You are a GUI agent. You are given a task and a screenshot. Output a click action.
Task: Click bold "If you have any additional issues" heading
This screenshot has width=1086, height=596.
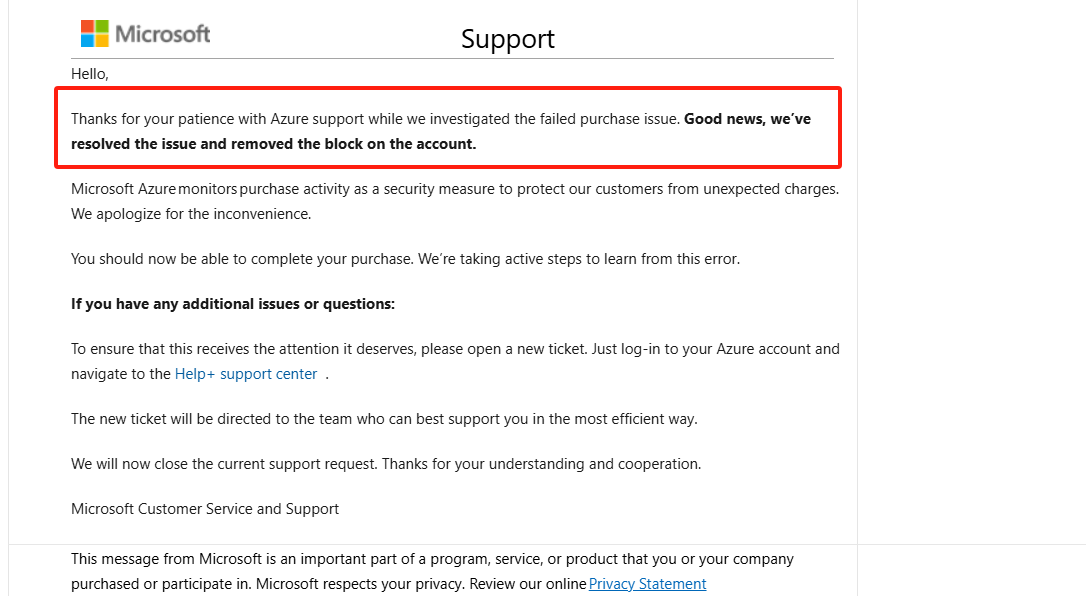click(233, 304)
